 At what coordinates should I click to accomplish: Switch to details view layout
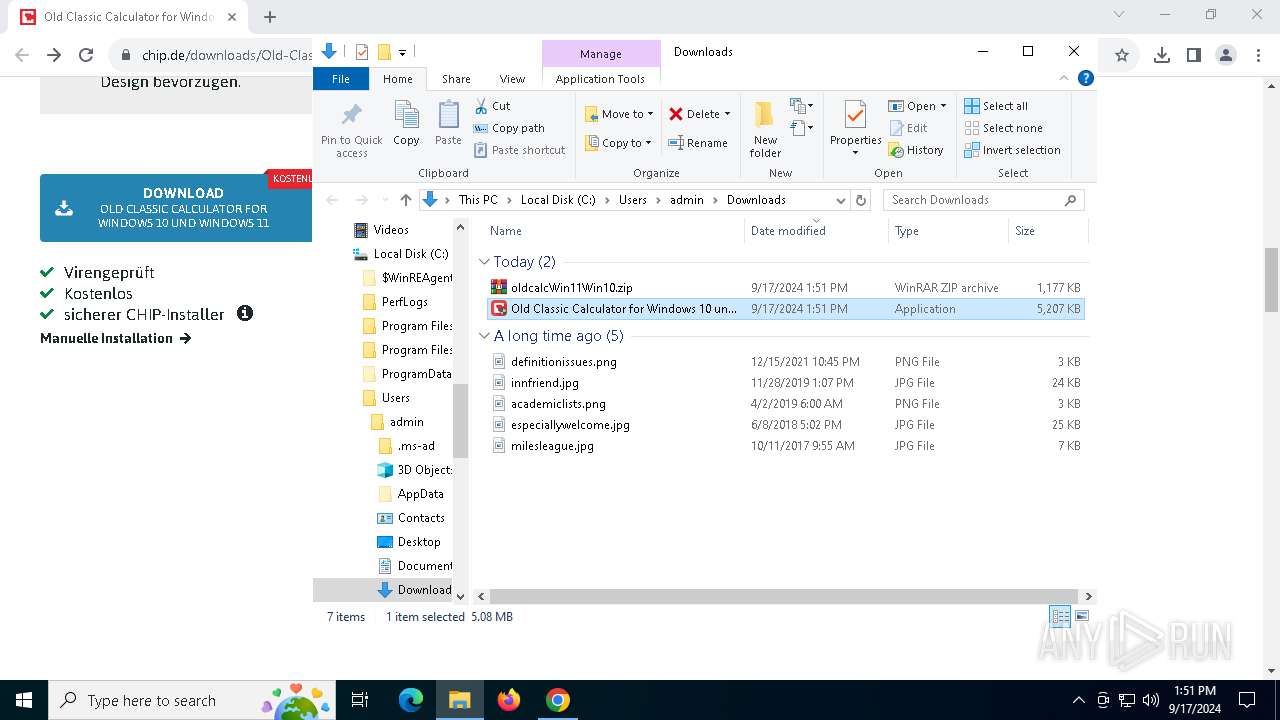[1059, 616]
